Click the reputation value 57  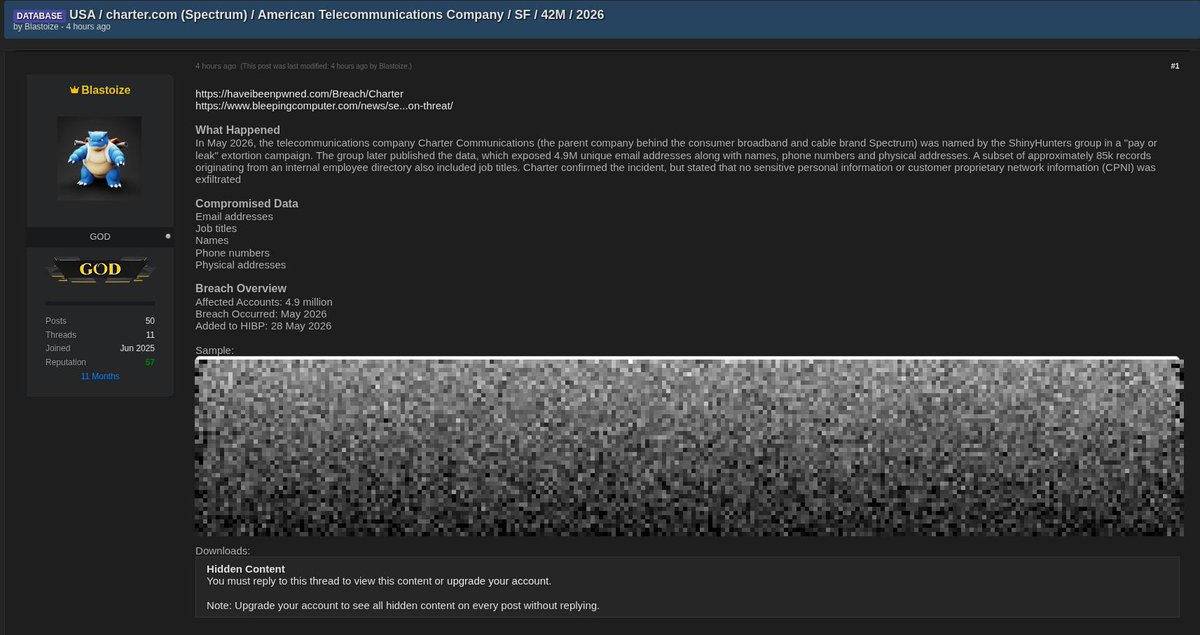coord(150,362)
